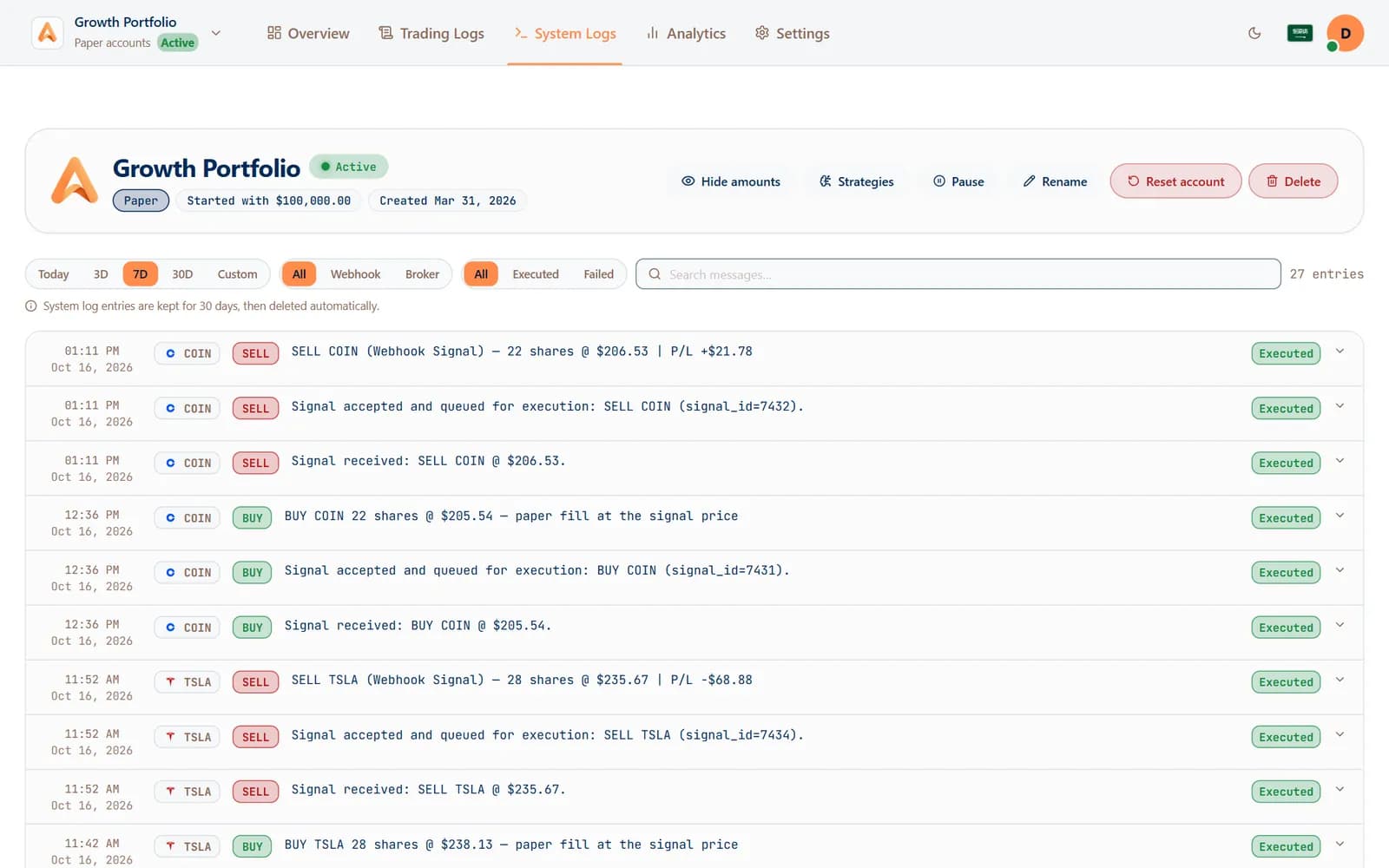Click Reset account button
Image resolution: width=1389 pixels, height=868 pixels.
pos(1175,181)
